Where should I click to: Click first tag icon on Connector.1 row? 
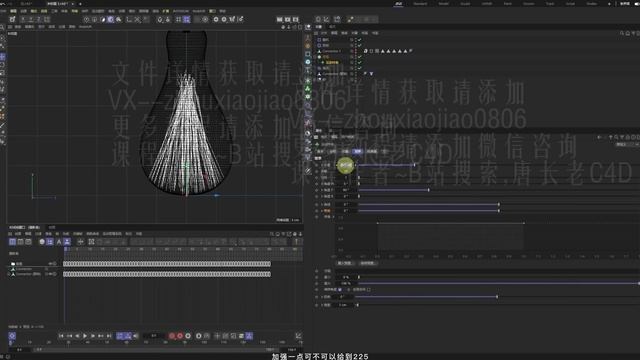pyautogui.click(x=366, y=51)
